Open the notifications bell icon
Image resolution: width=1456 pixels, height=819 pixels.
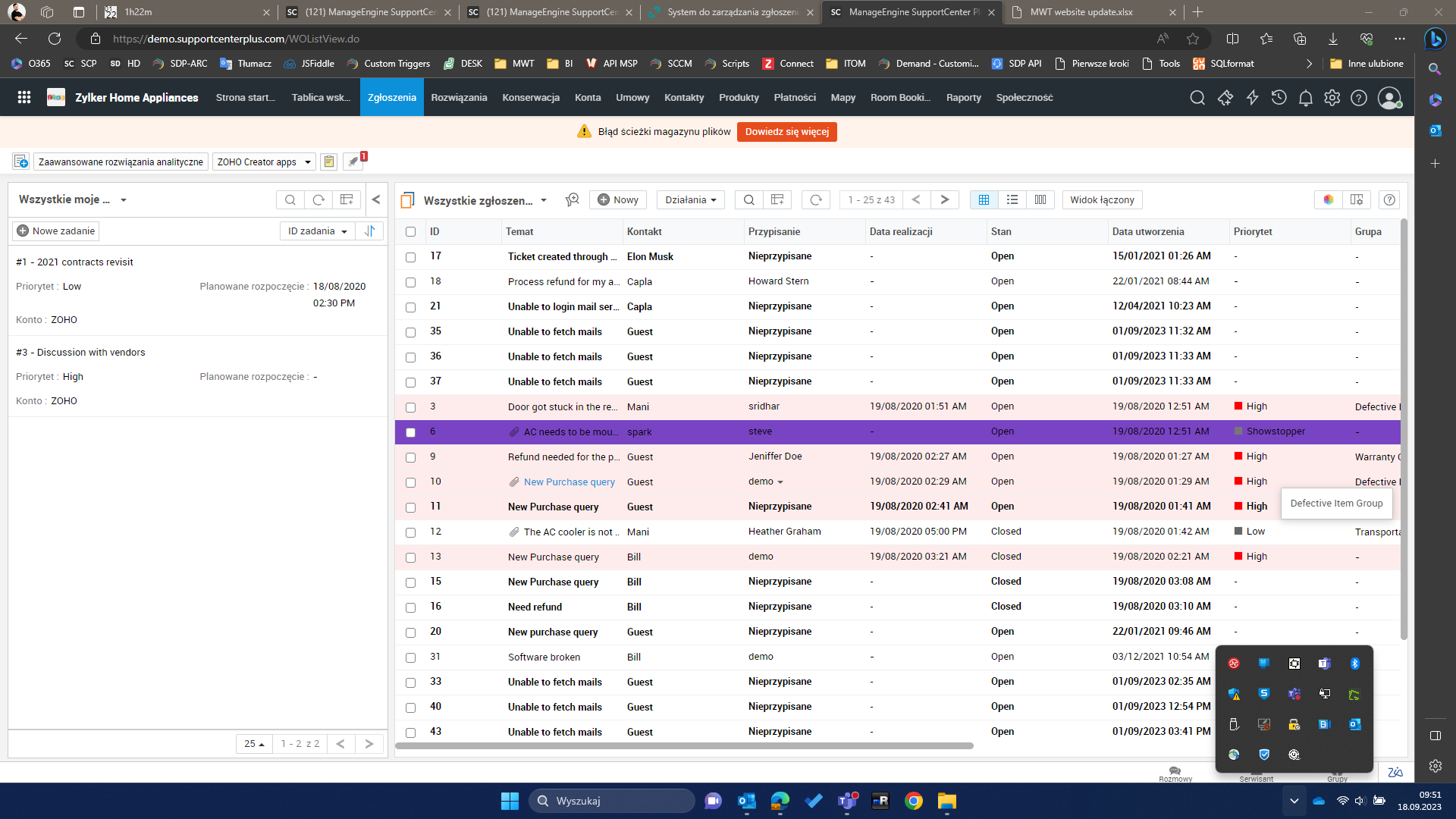click(1306, 98)
